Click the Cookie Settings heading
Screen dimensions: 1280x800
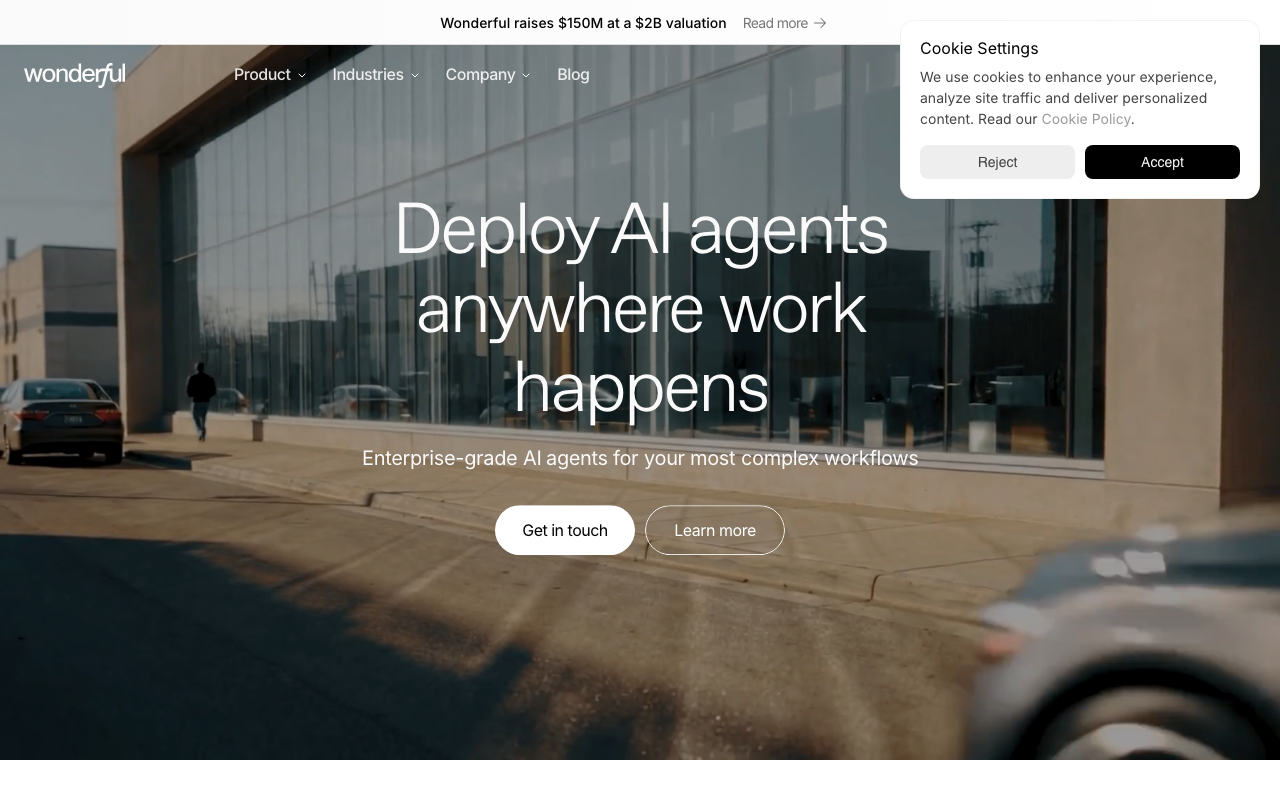tap(979, 48)
